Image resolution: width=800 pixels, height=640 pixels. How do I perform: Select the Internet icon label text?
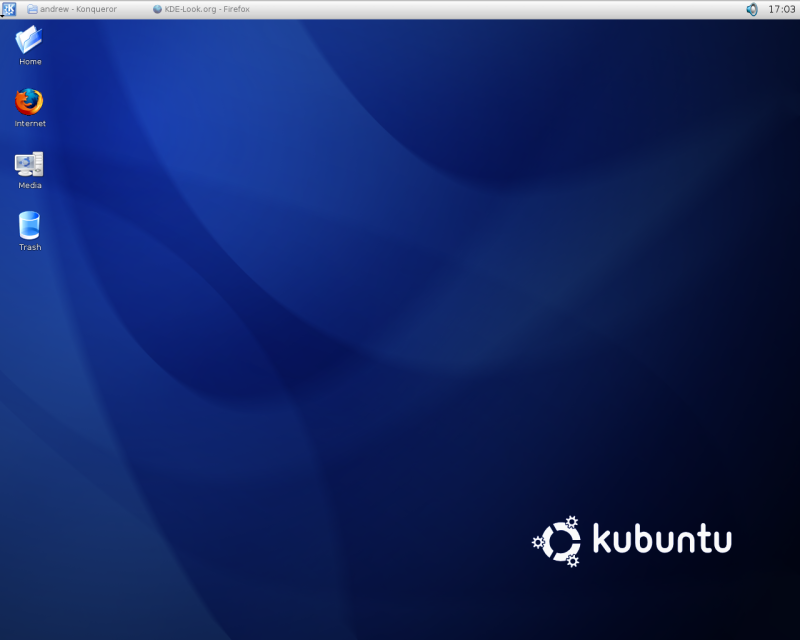tap(30, 124)
